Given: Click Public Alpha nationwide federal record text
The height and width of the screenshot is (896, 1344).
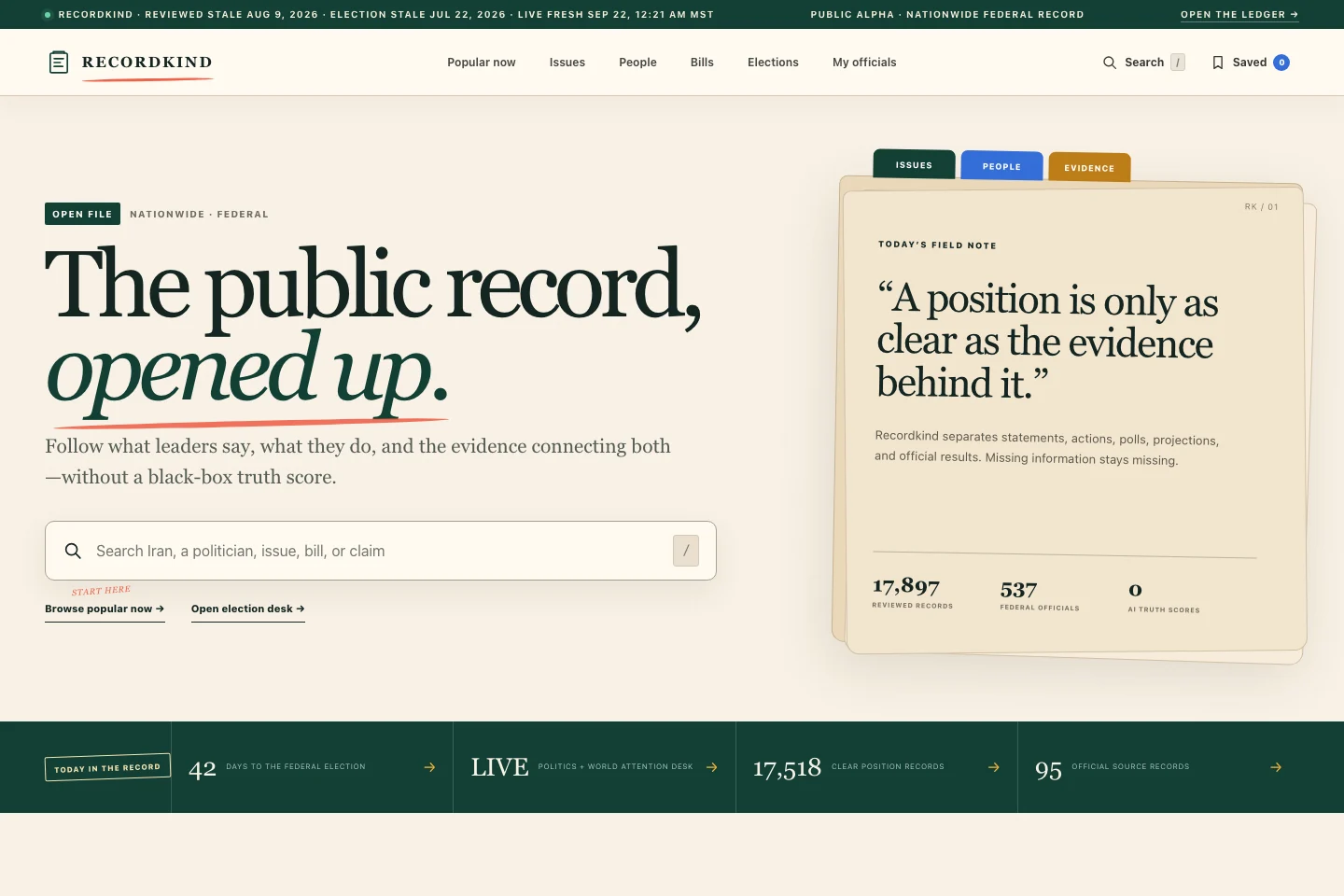Looking at the screenshot, I should coord(947,15).
